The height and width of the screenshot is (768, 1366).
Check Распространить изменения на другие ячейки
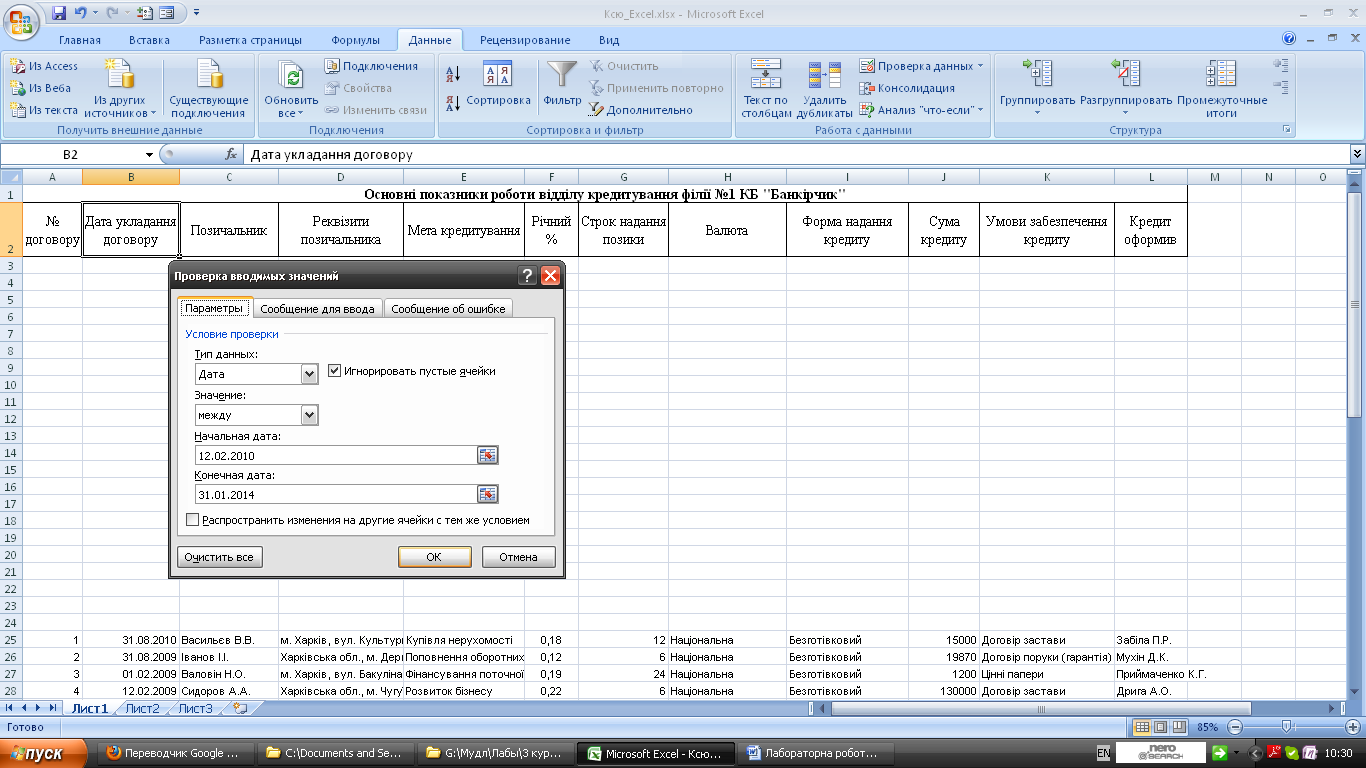click(x=193, y=520)
